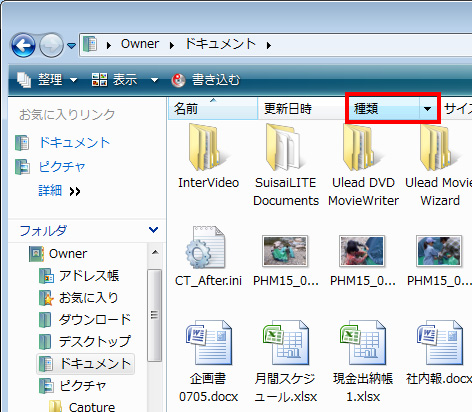The image size is (472, 412).
Task: Select ピクチャ in the folder tree
Action: tap(83, 386)
